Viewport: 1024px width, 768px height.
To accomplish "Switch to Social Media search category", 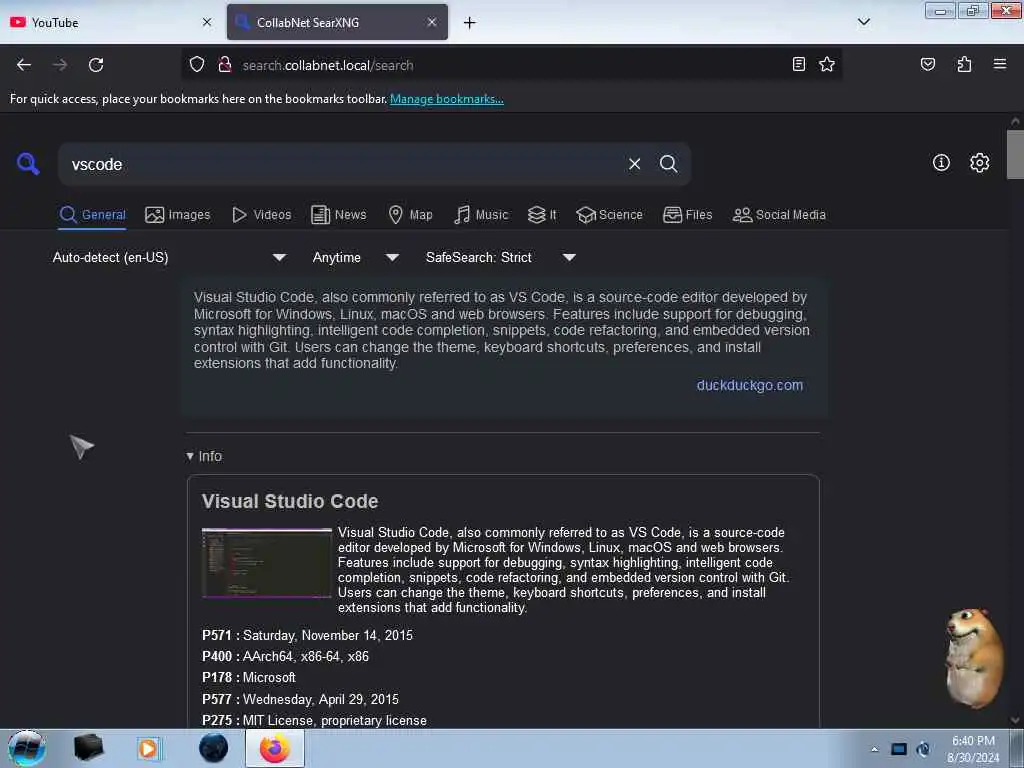I will [779, 215].
